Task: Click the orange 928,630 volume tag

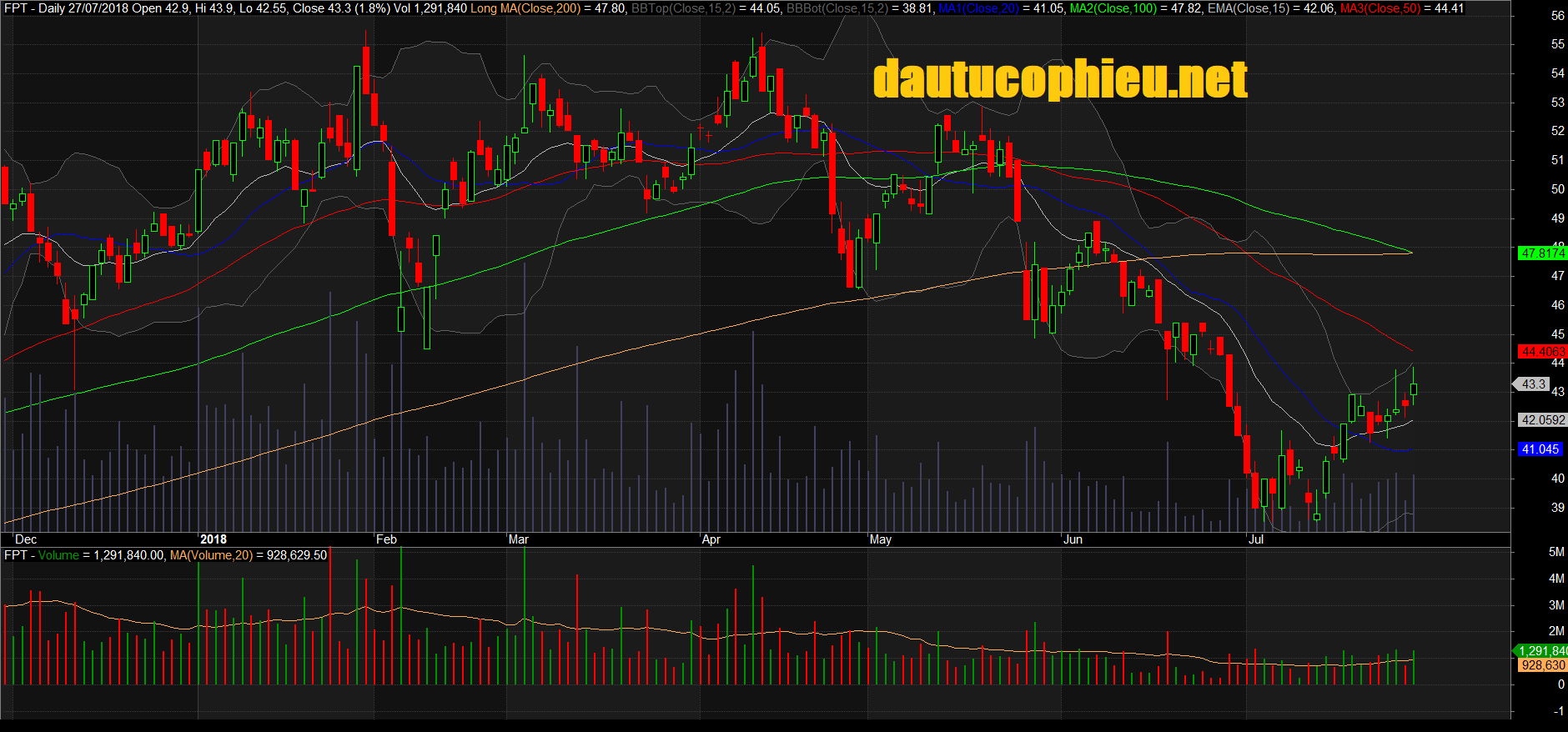Action: point(1541,665)
